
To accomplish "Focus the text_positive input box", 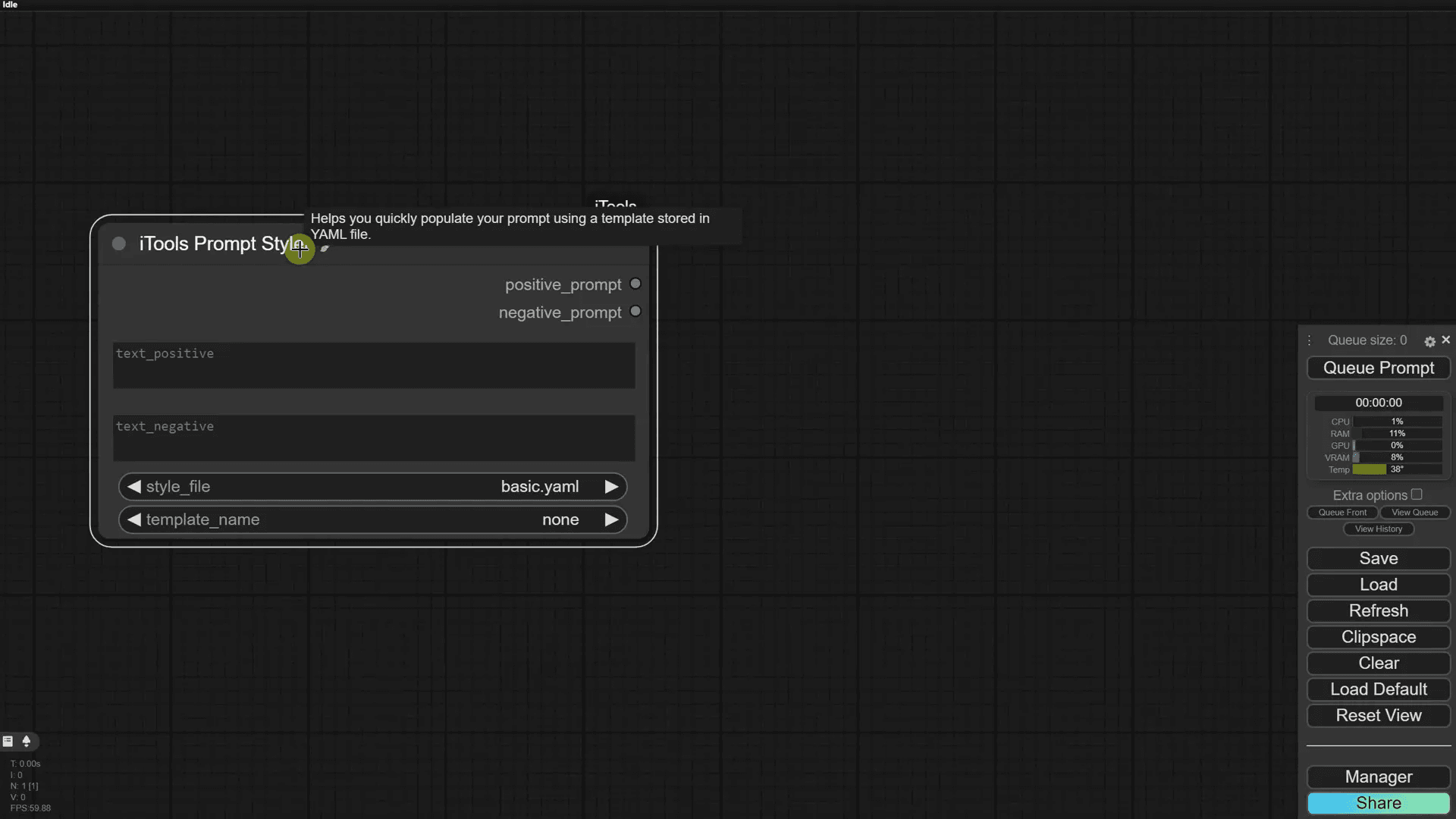I will (374, 366).
